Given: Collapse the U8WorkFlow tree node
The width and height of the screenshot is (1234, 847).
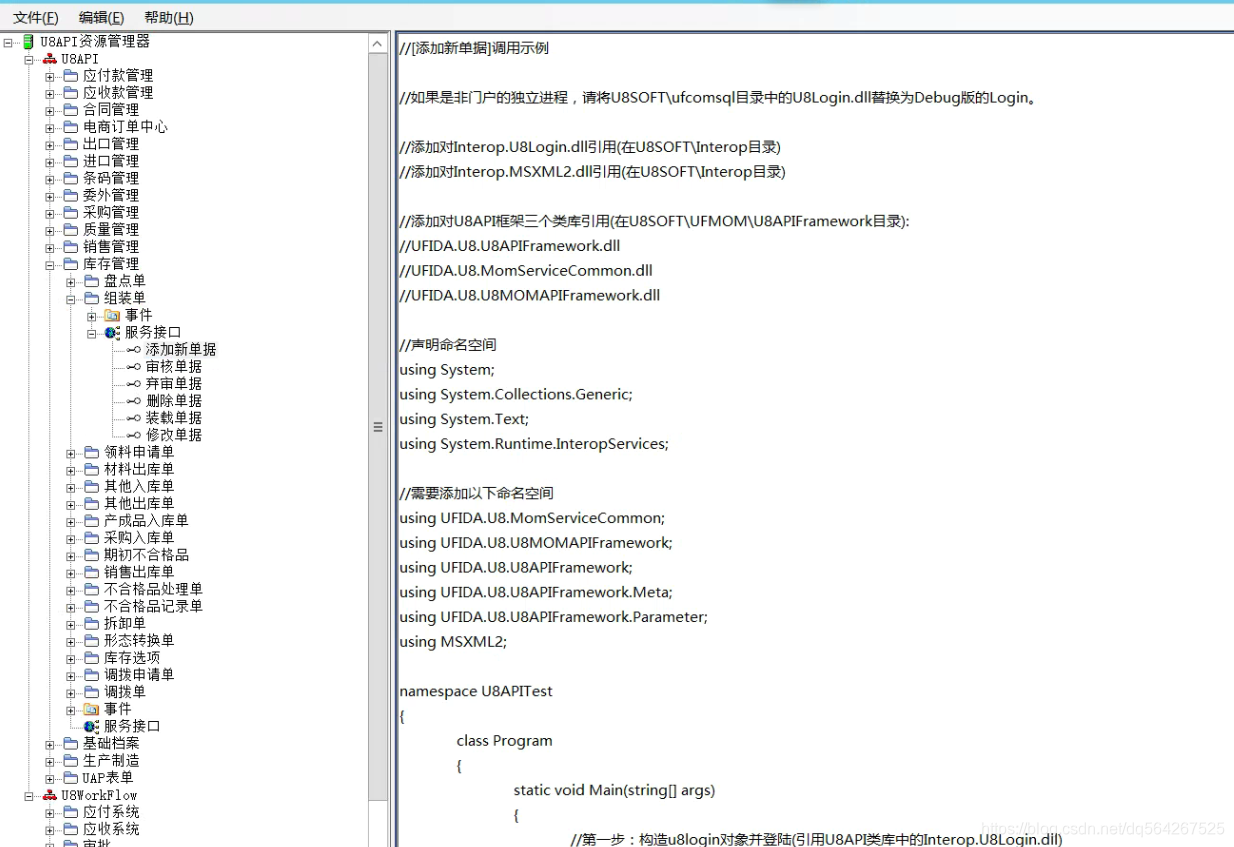Looking at the screenshot, I should coord(29,796).
